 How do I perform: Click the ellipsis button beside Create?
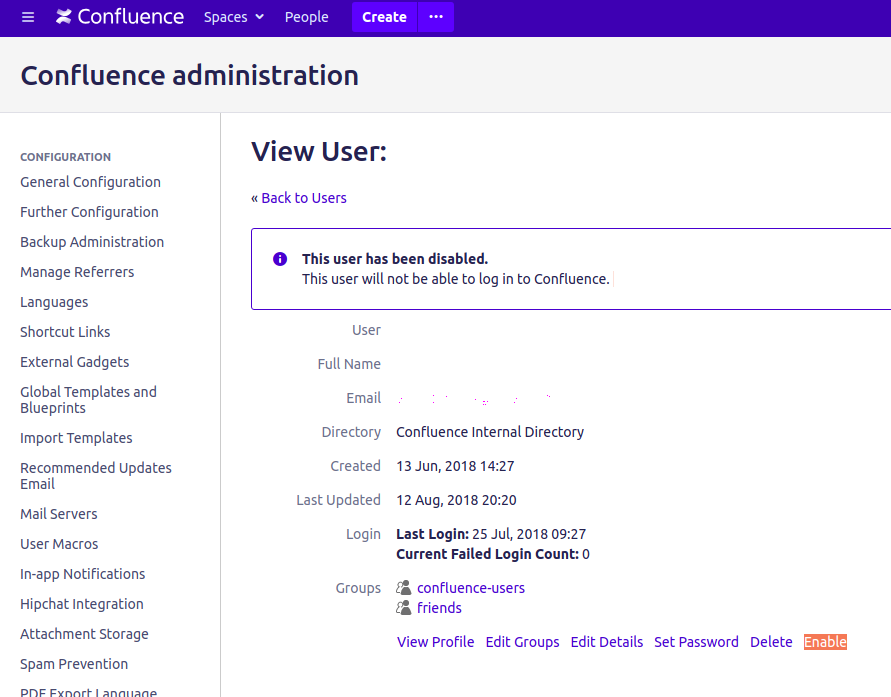pyautogui.click(x=435, y=17)
